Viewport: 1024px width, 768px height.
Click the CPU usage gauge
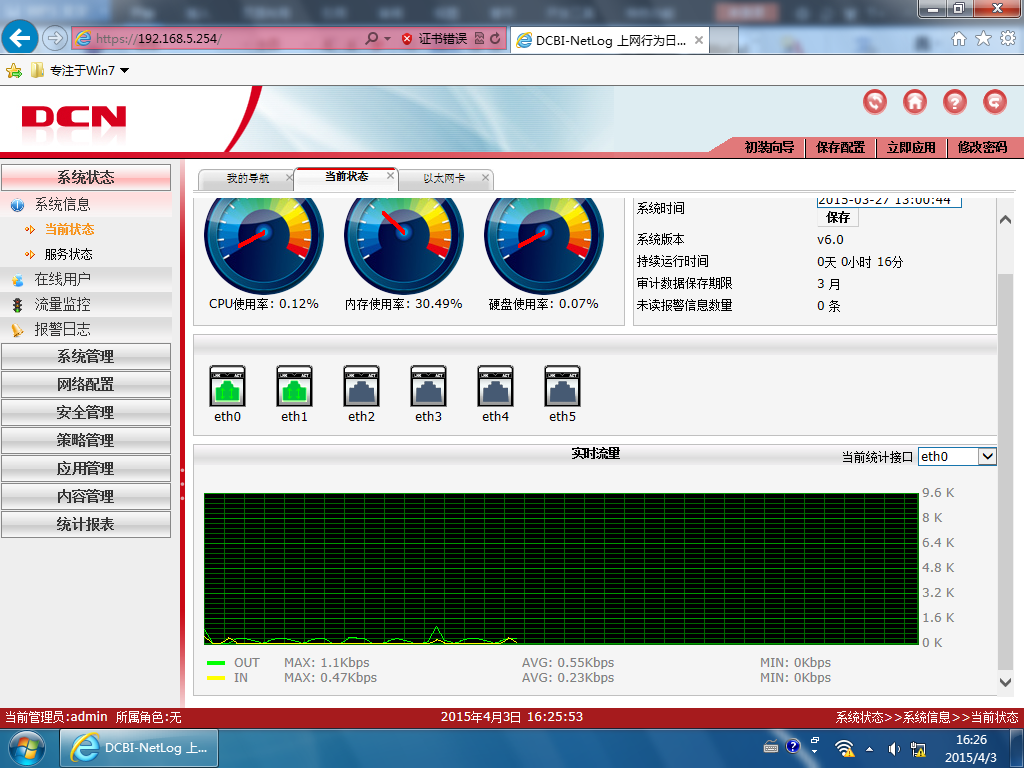264,244
